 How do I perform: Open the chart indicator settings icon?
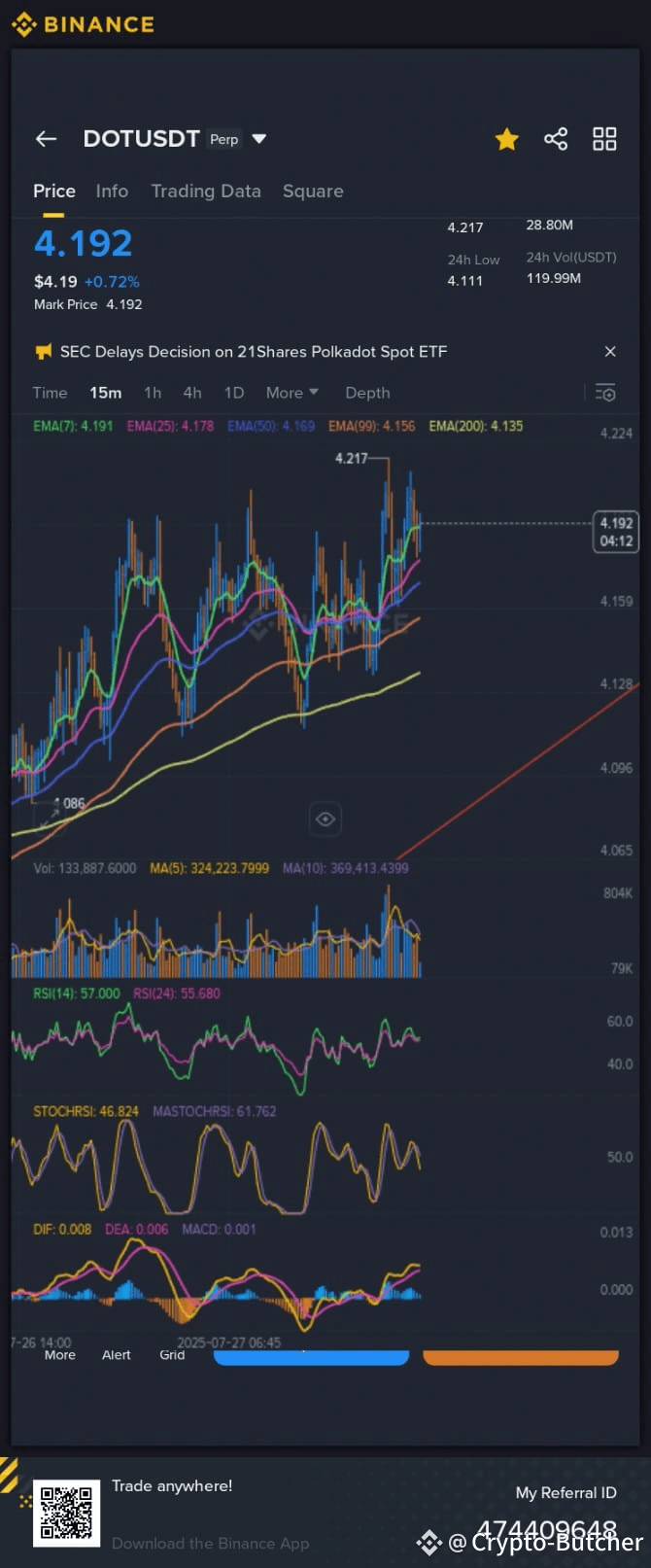click(605, 393)
